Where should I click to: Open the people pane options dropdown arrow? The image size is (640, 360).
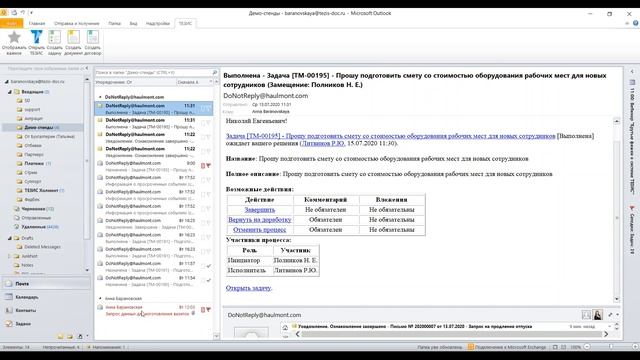click(x=618, y=315)
